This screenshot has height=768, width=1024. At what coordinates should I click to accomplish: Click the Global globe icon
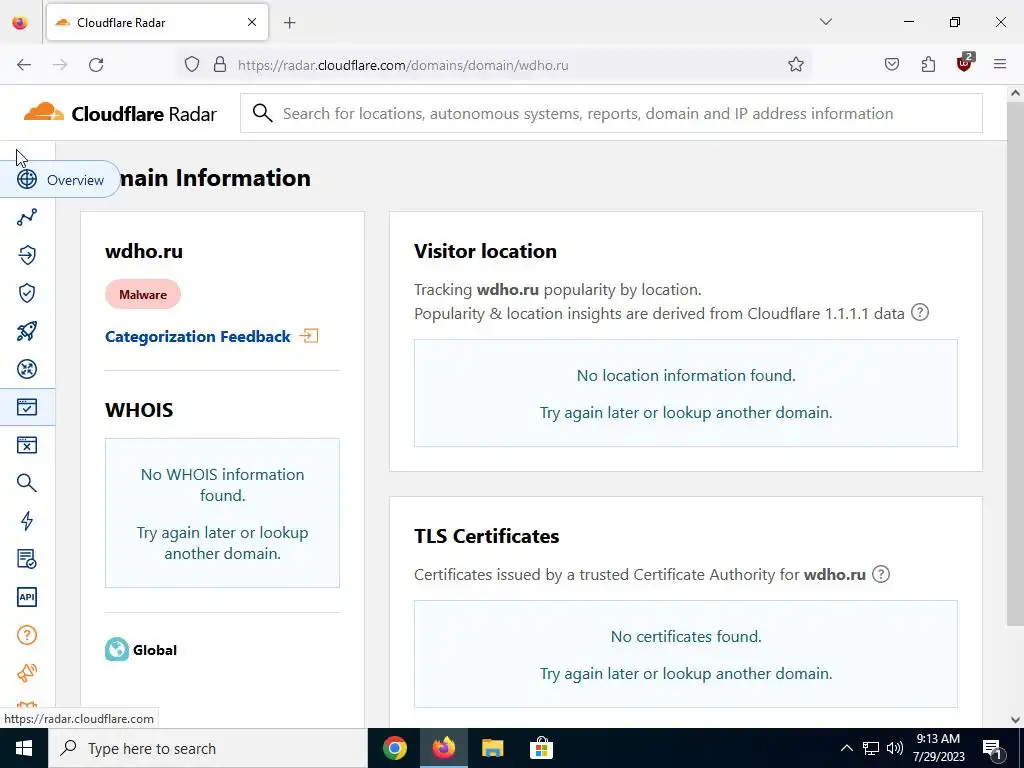tap(117, 650)
